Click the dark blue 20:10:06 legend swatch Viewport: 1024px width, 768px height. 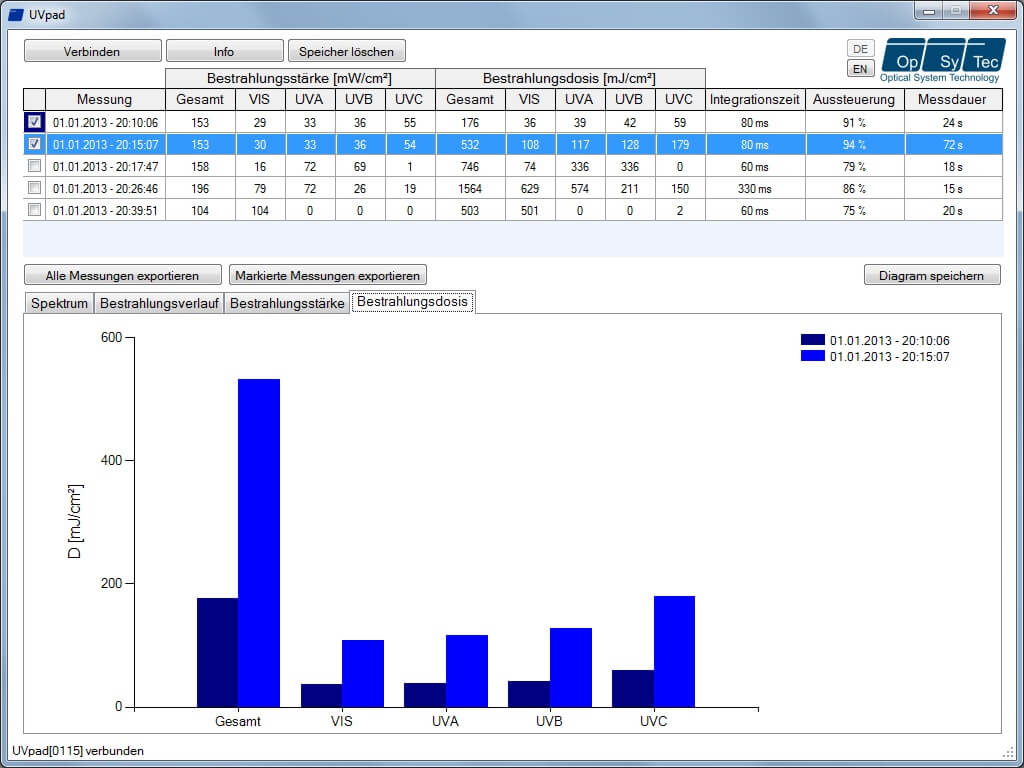point(813,341)
